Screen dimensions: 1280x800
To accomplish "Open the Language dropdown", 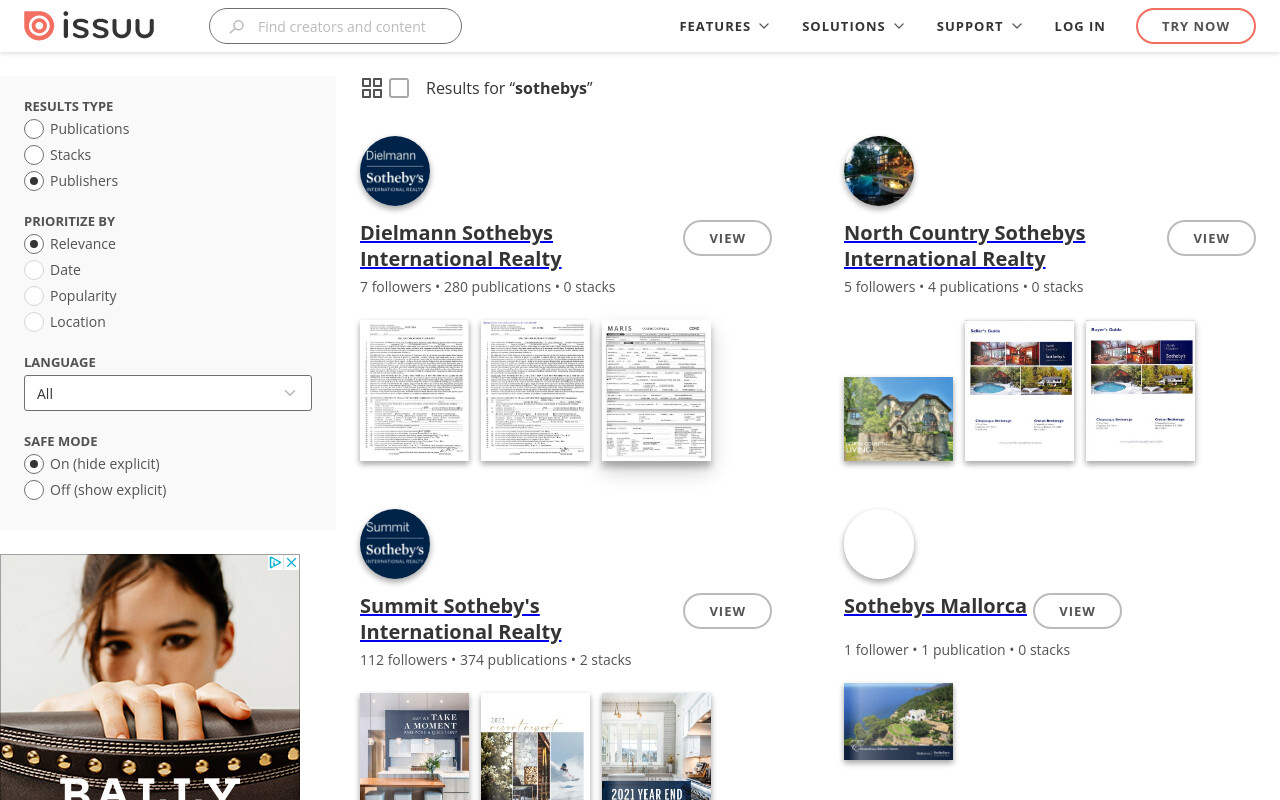I will (168, 393).
